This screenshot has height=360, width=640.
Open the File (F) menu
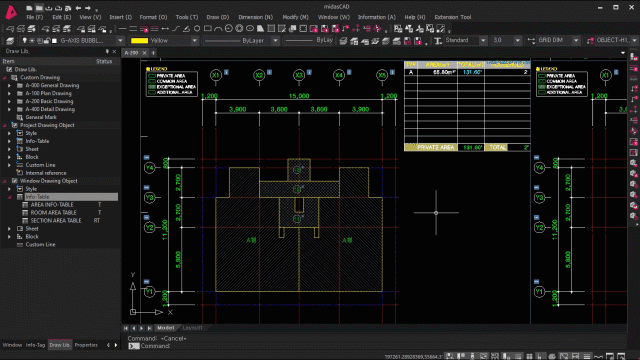35,17
